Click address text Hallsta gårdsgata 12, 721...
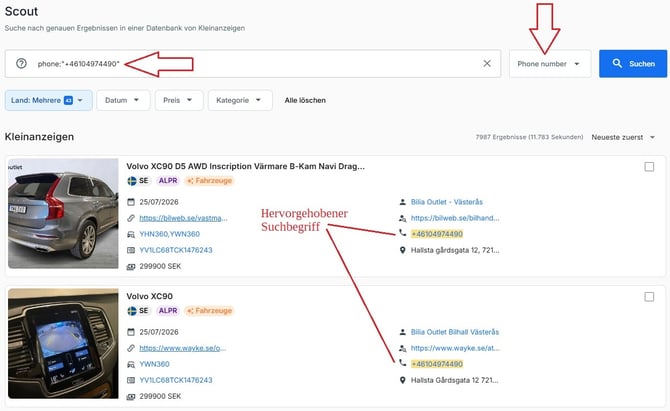Viewport: 670px width, 411px height. click(x=455, y=250)
